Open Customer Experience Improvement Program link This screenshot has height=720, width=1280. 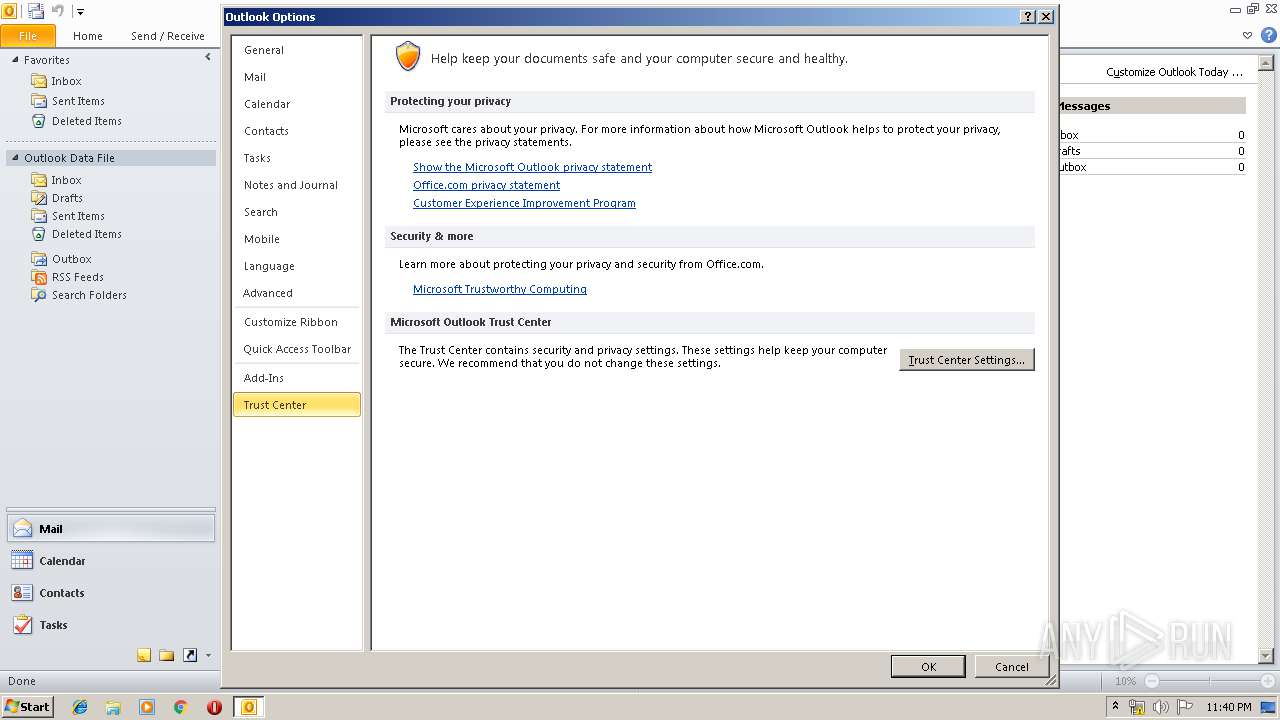click(524, 203)
